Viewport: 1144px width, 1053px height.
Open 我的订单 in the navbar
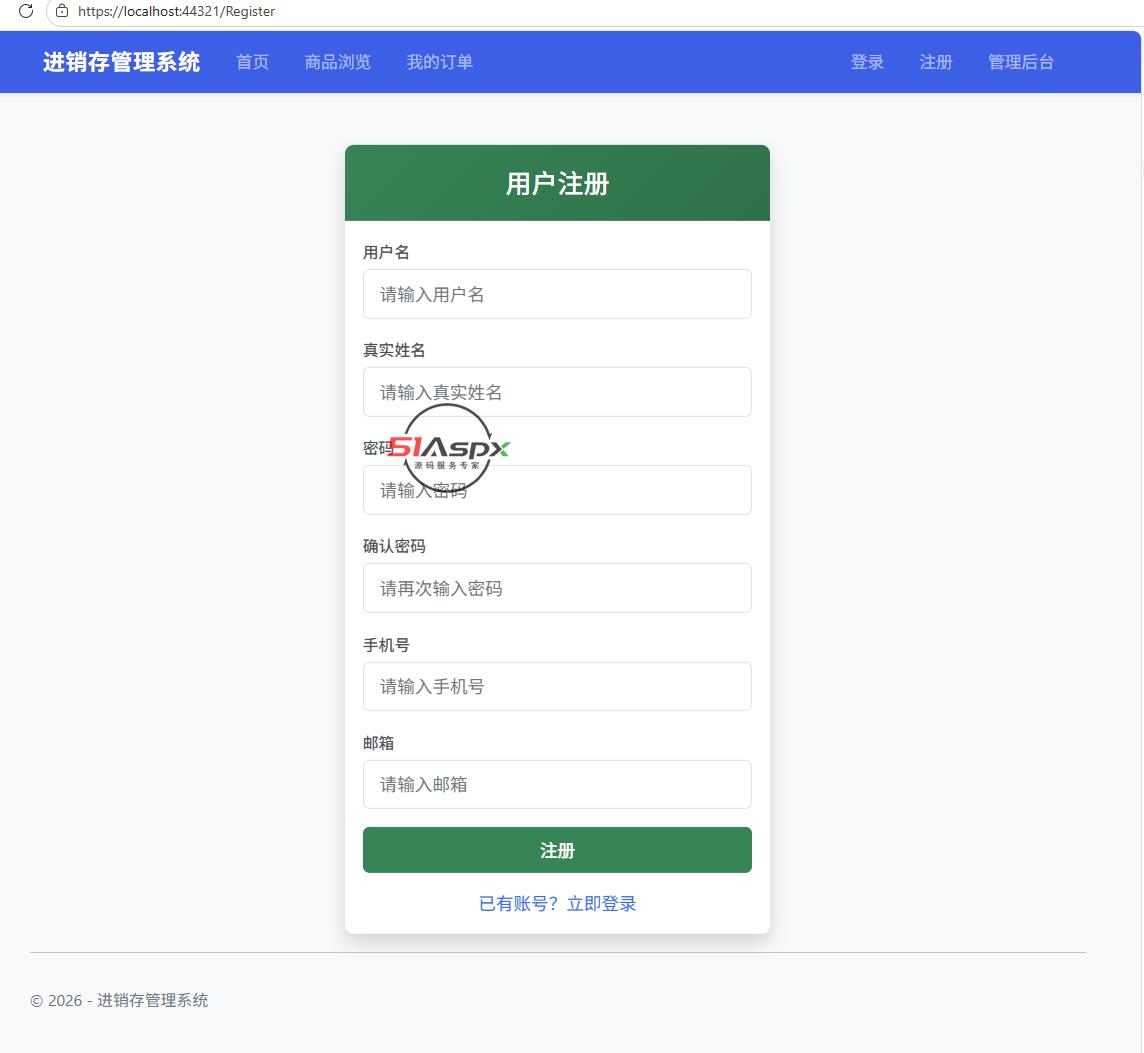(440, 62)
